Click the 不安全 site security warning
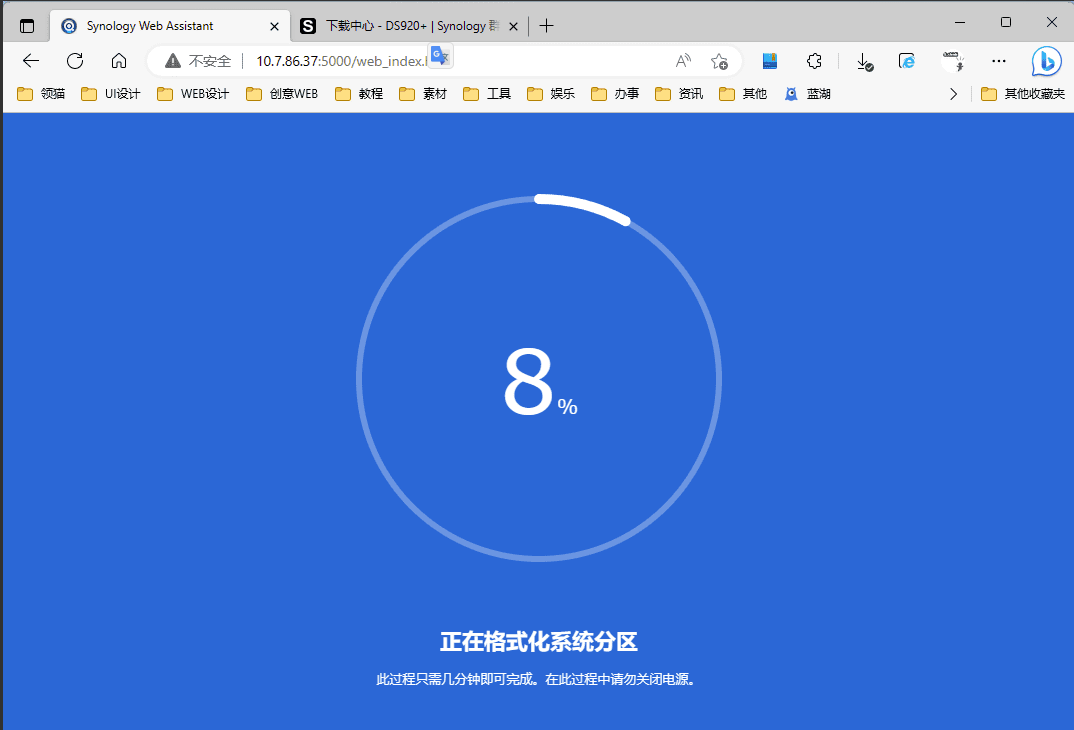 (x=199, y=61)
